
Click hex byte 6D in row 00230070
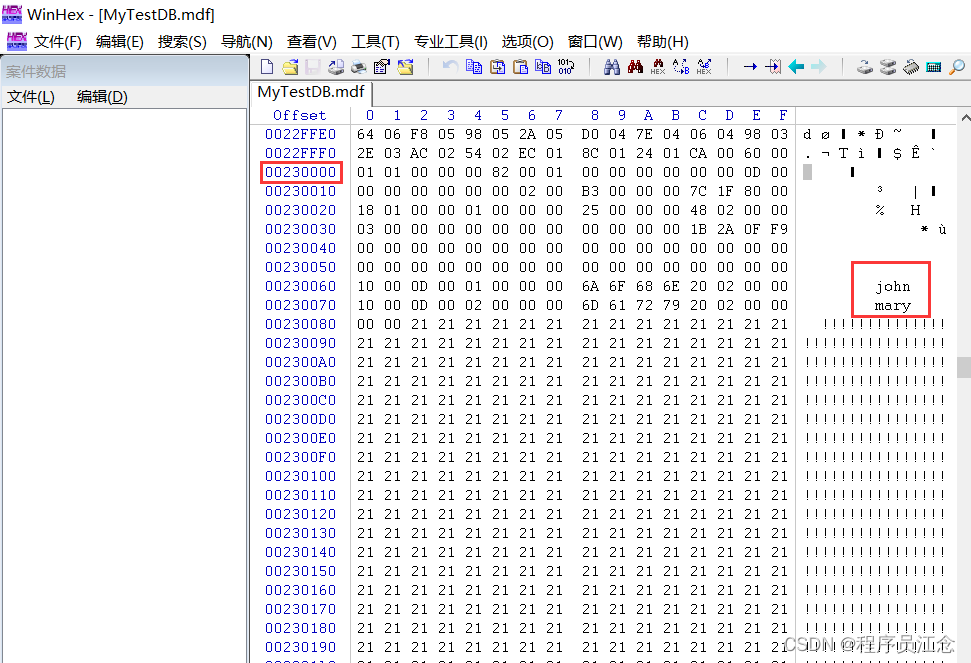(x=590, y=305)
